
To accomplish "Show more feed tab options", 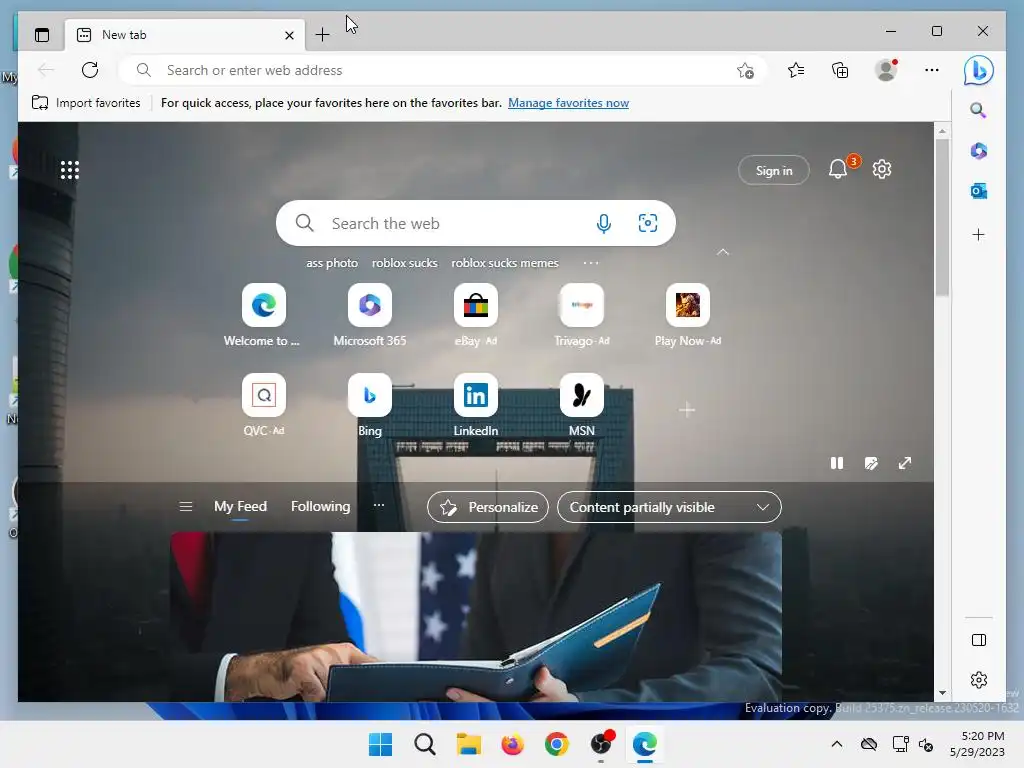I will (379, 505).
